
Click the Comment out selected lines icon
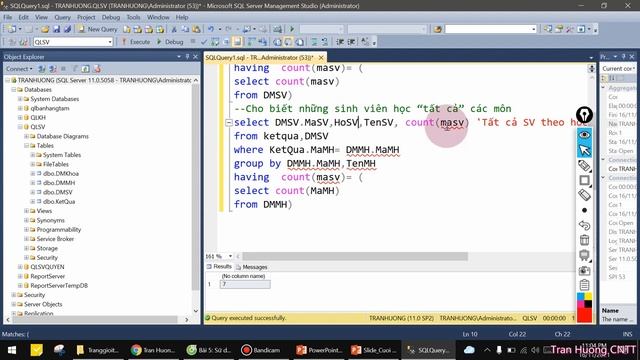coord(314,42)
